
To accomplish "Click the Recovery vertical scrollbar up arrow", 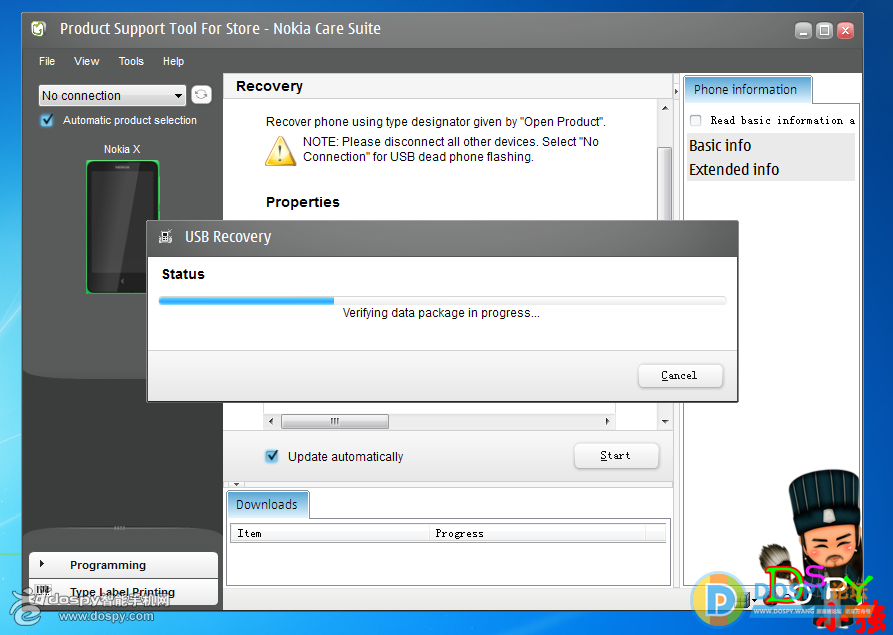I will (x=665, y=108).
